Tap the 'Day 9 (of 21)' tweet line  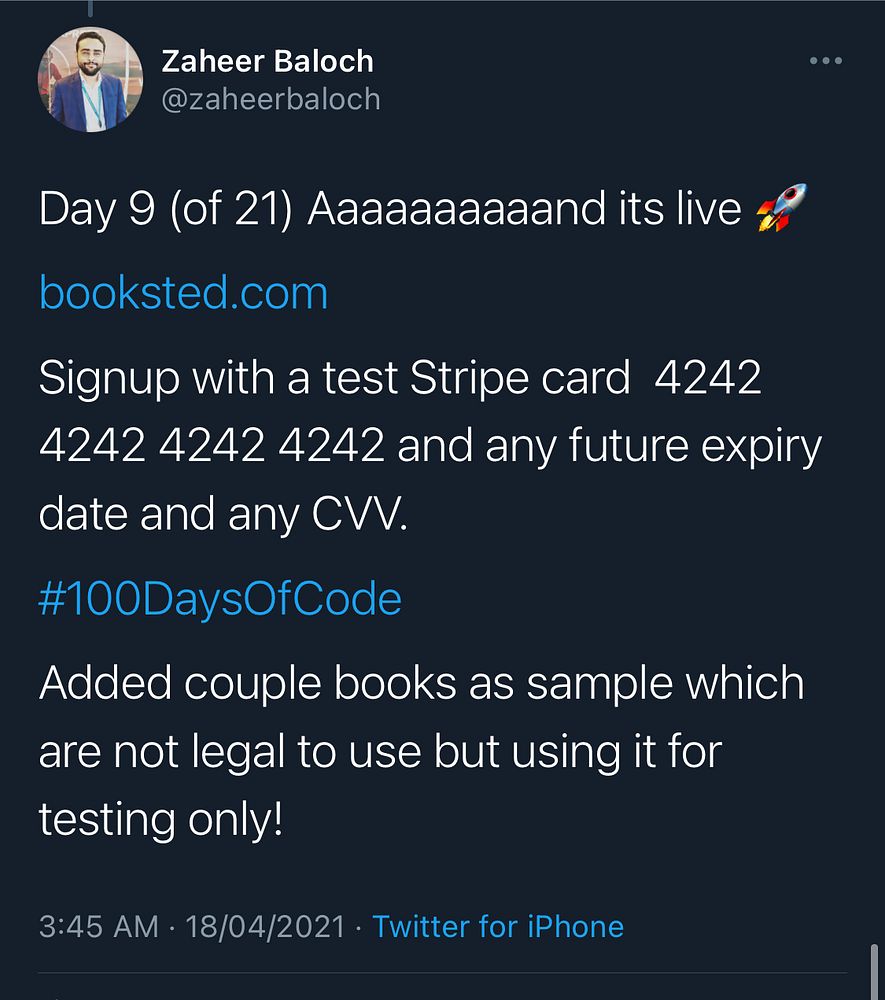(166, 209)
